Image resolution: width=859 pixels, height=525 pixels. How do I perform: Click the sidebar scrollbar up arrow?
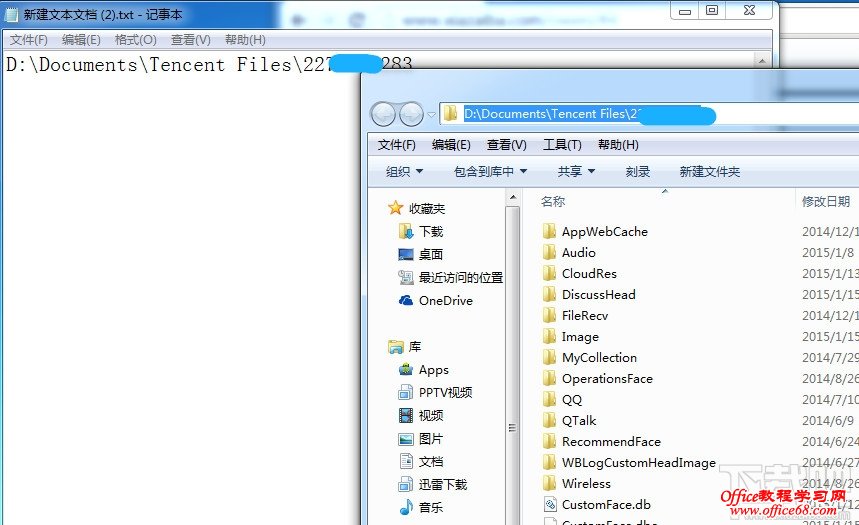[x=513, y=197]
